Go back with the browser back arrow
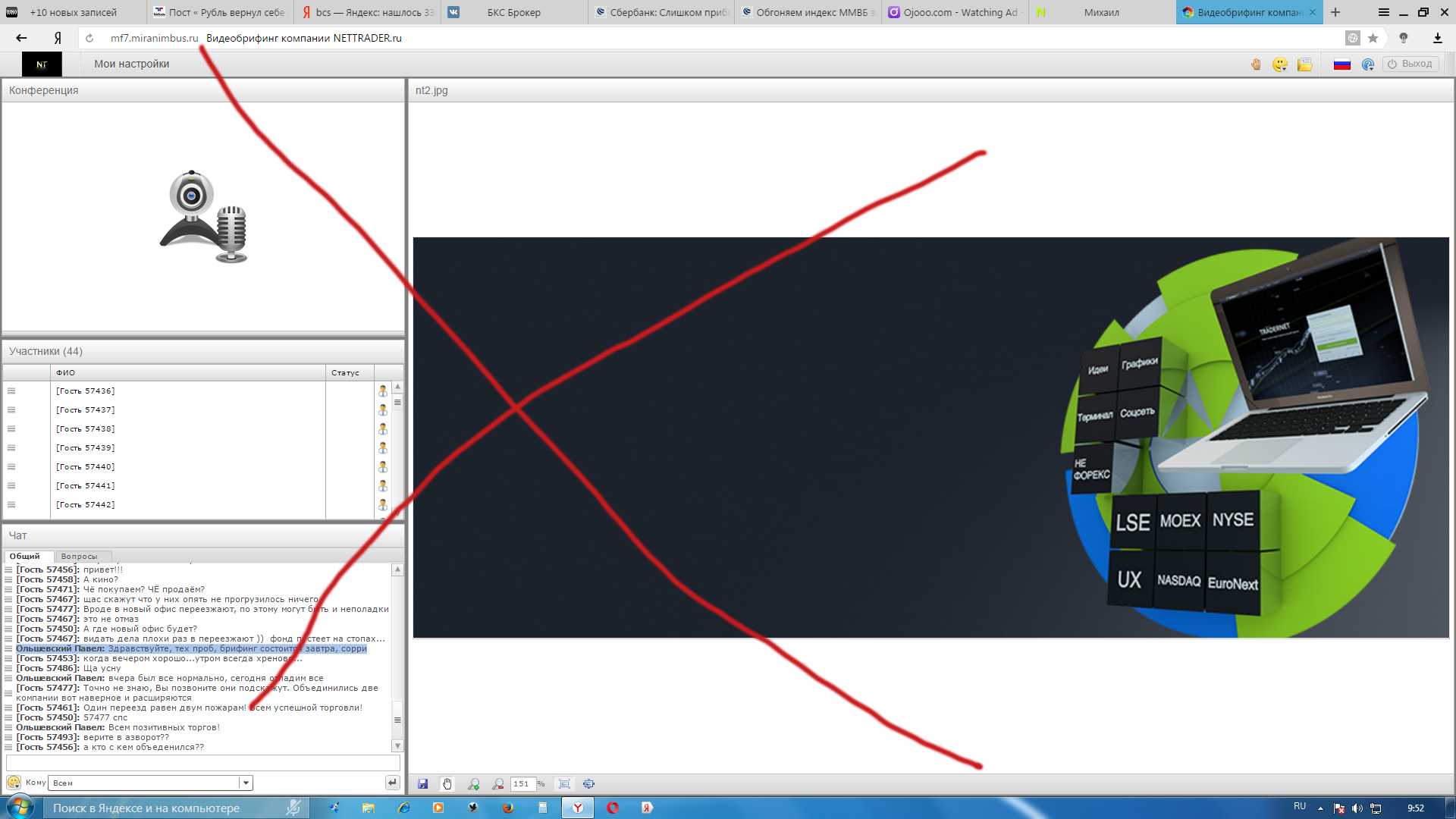The width and height of the screenshot is (1456, 819). (21, 38)
